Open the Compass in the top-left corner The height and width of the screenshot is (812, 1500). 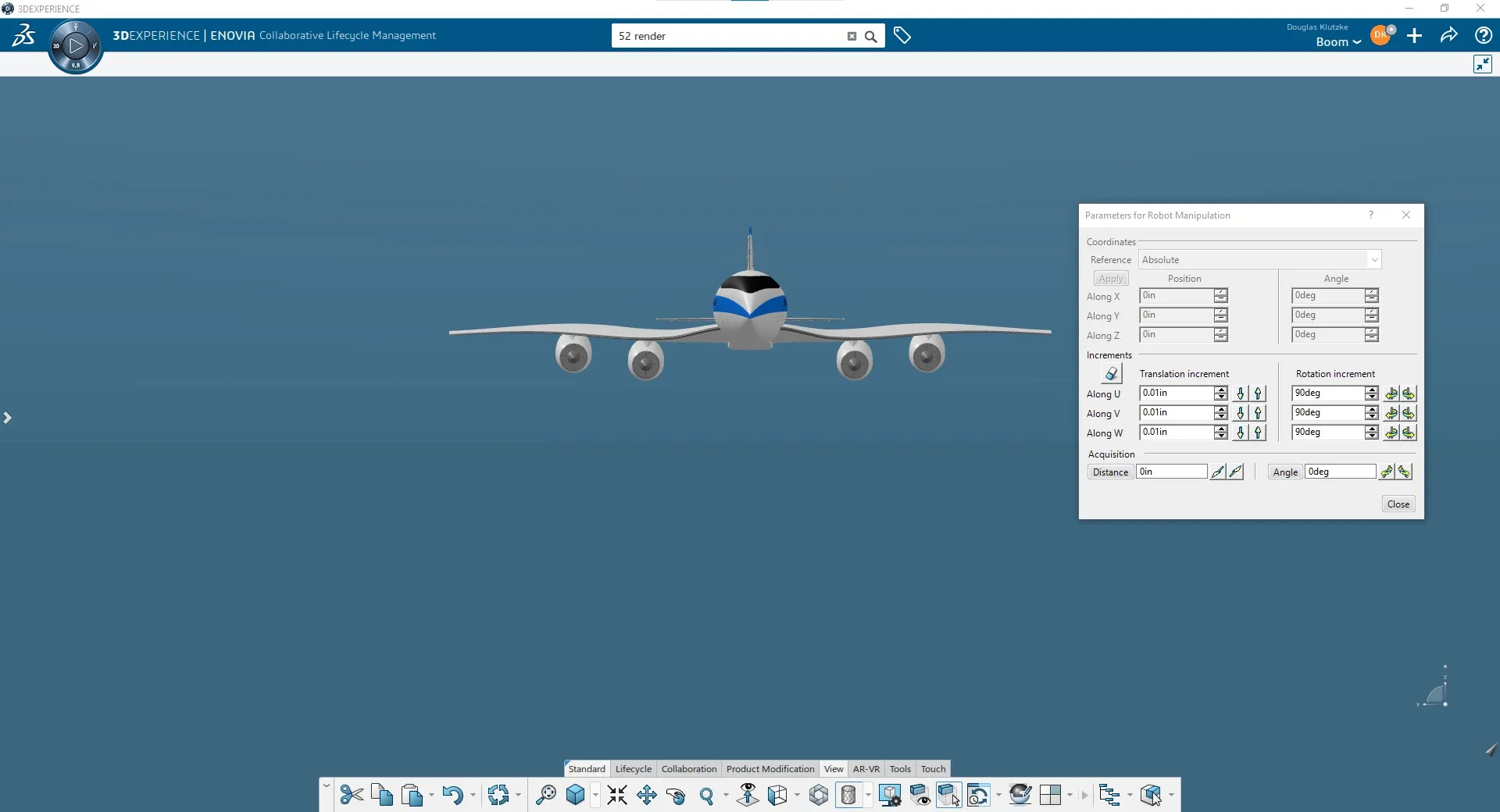[76, 45]
